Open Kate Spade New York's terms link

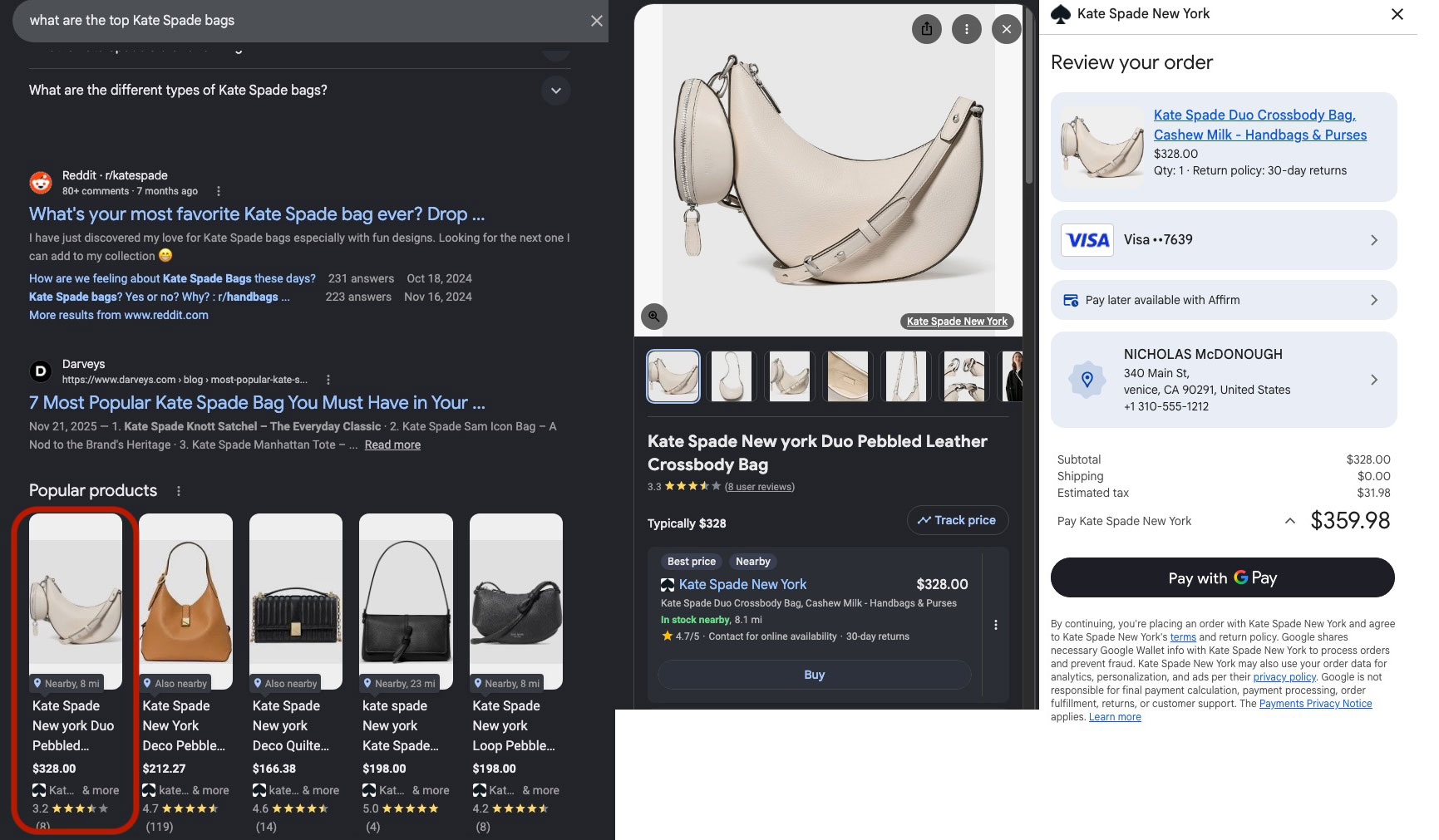click(x=1183, y=637)
